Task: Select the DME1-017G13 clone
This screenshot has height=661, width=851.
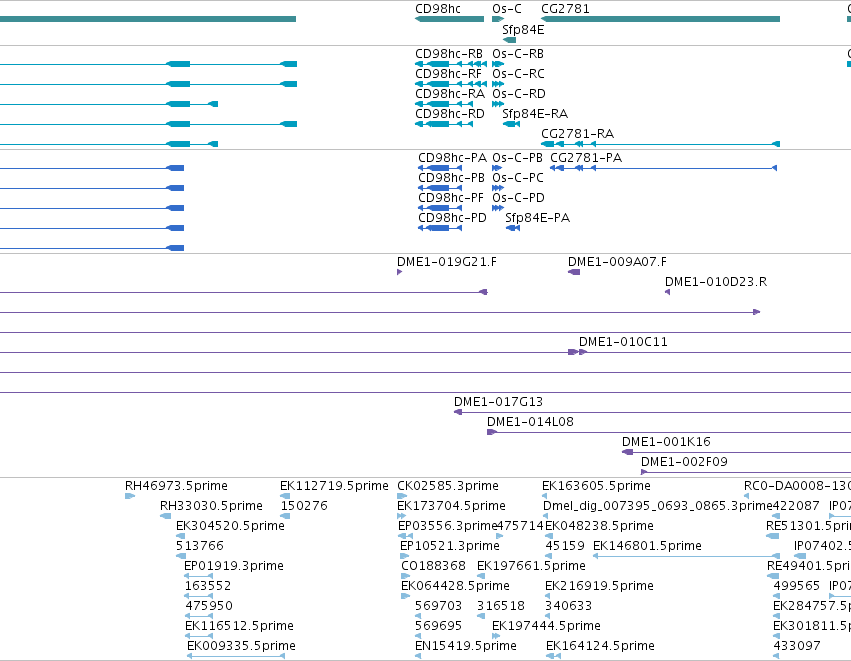Action: [x=652, y=412]
